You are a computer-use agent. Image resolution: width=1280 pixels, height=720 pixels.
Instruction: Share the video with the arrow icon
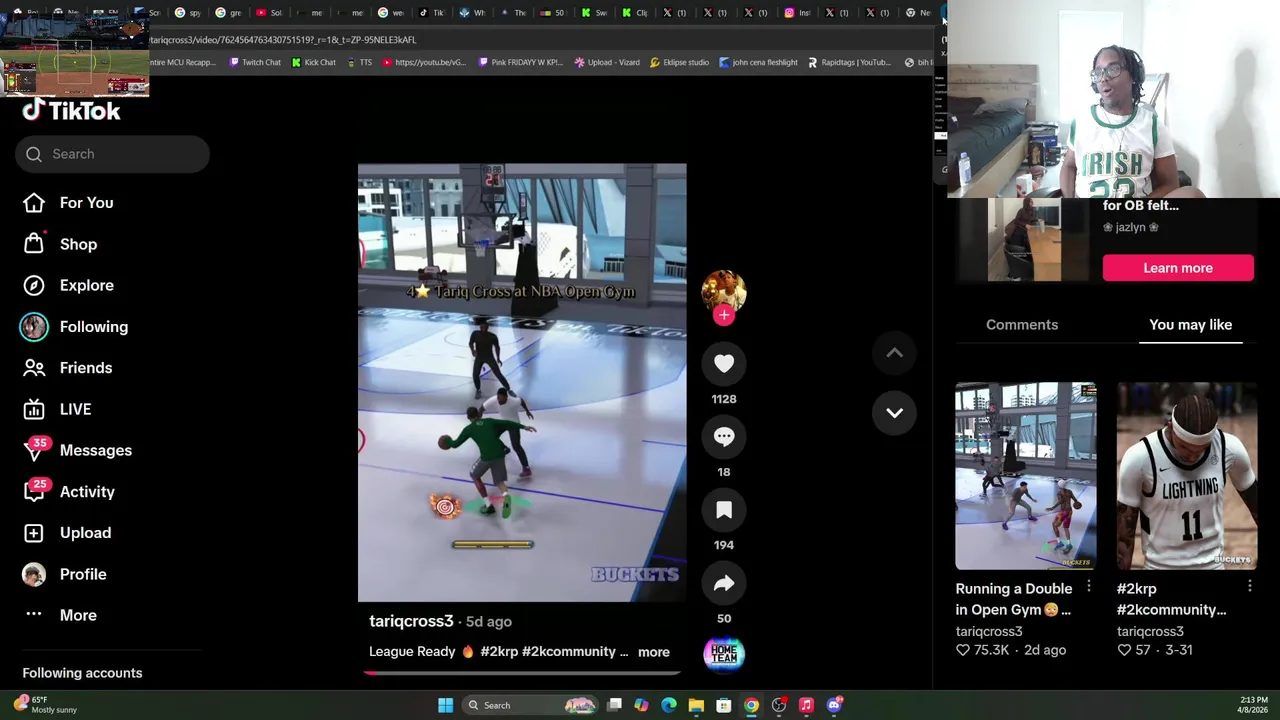724,583
